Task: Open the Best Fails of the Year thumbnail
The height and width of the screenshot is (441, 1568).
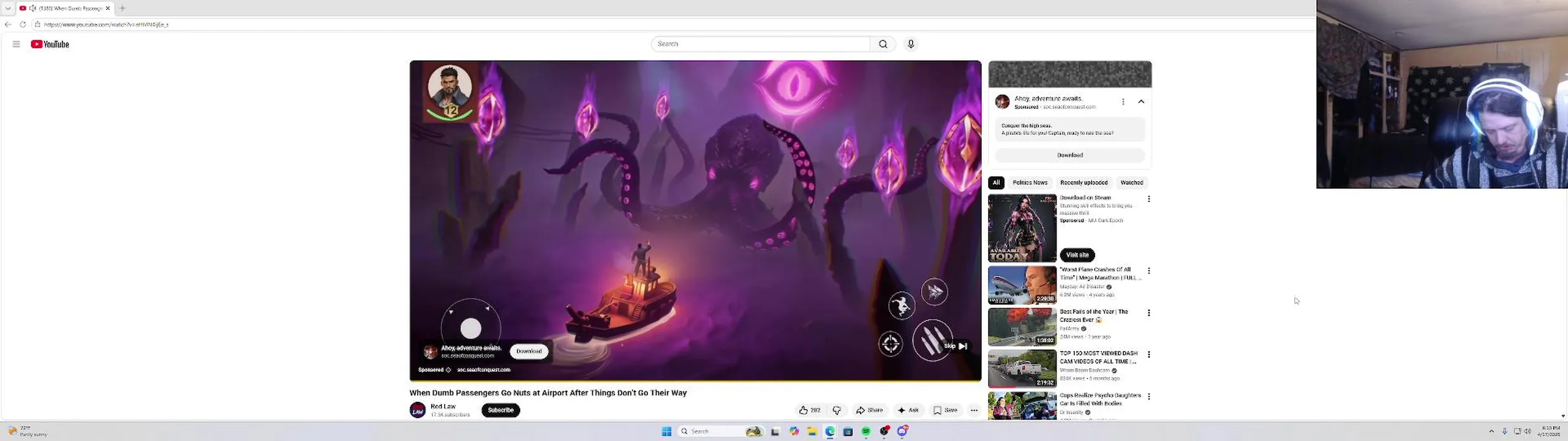Action: [1022, 327]
